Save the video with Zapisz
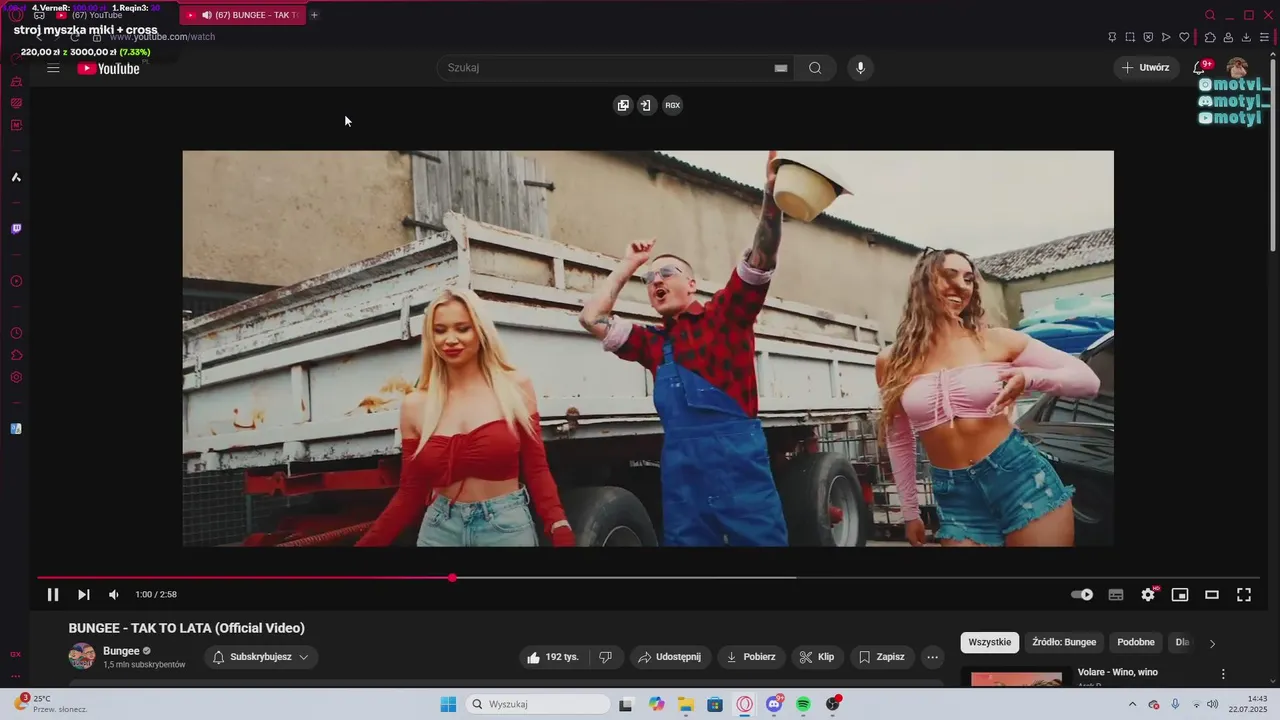Screen dimensions: 1280x720 pyautogui.click(x=881, y=657)
